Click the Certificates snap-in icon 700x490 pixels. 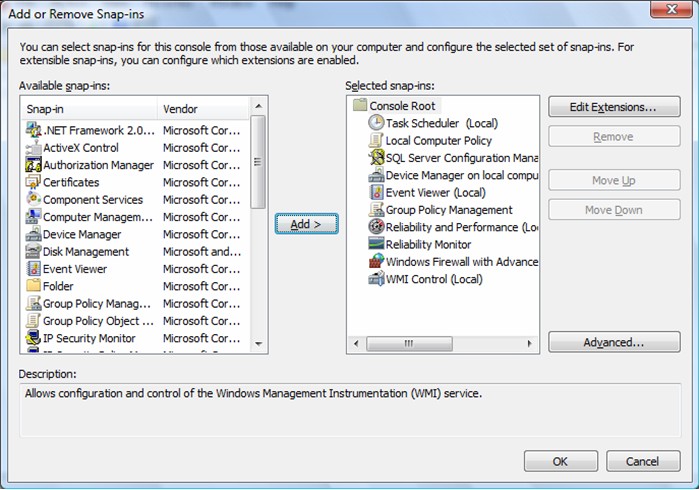(33, 183)
